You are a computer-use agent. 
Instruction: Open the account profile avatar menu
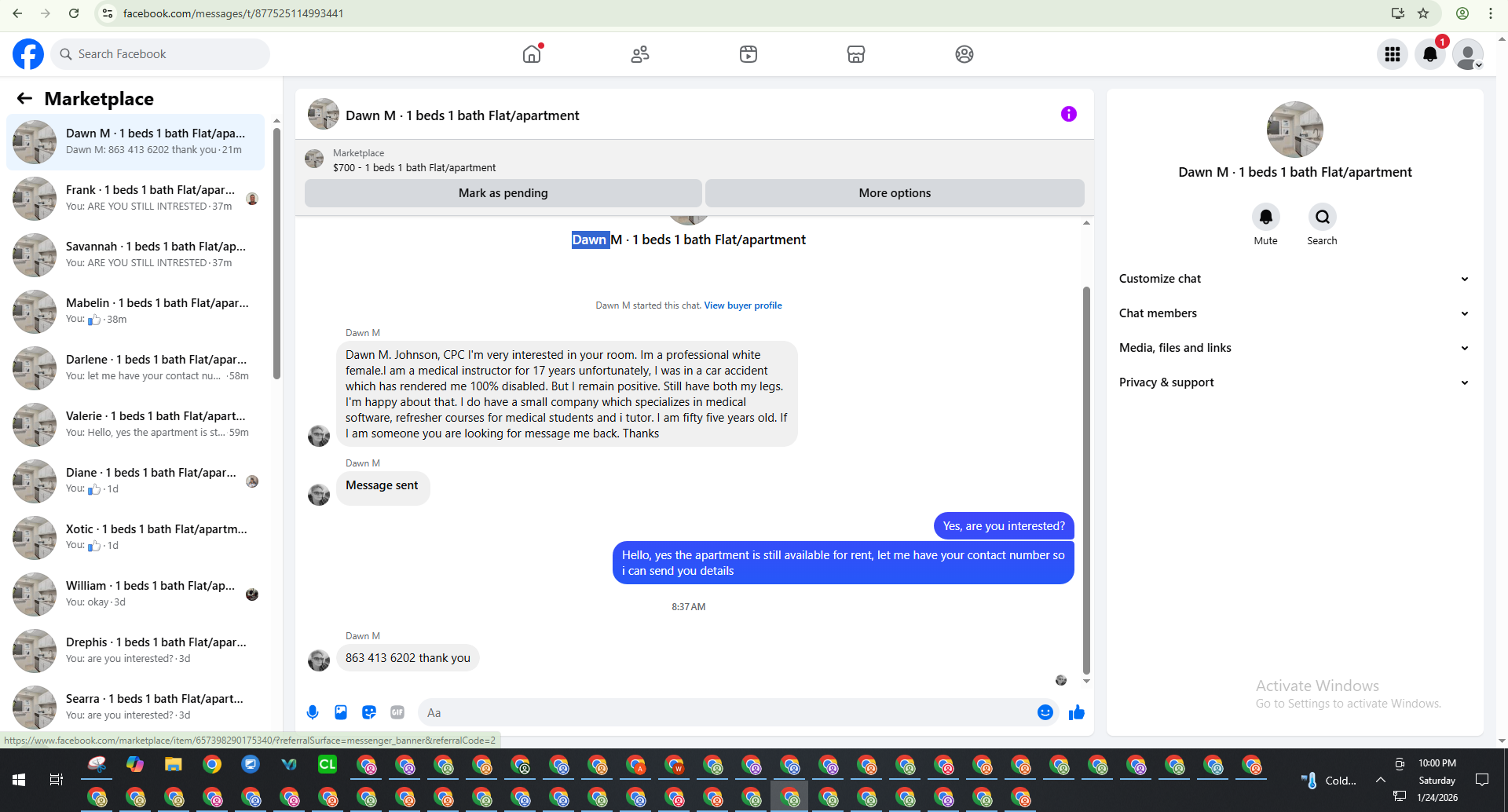coord(1468,54)
